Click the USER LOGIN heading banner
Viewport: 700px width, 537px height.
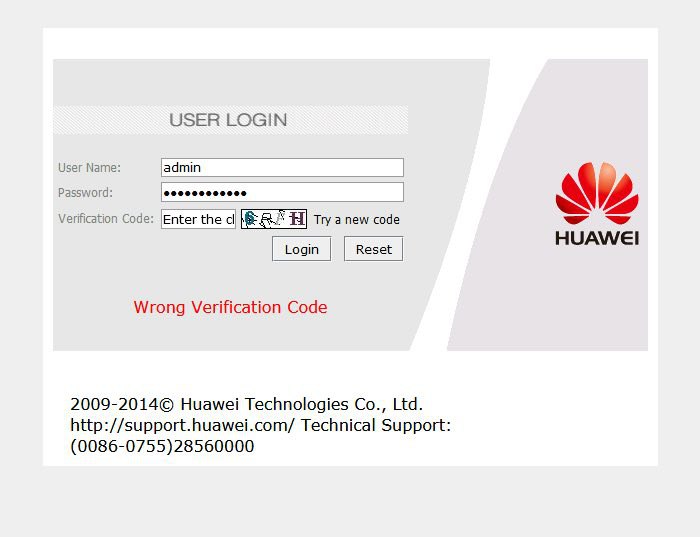click(x=230, y=120)
